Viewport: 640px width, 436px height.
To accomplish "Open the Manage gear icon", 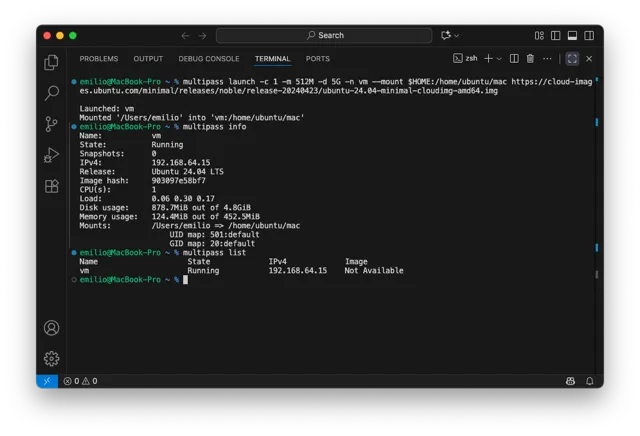I will click(x=52, y=358).
